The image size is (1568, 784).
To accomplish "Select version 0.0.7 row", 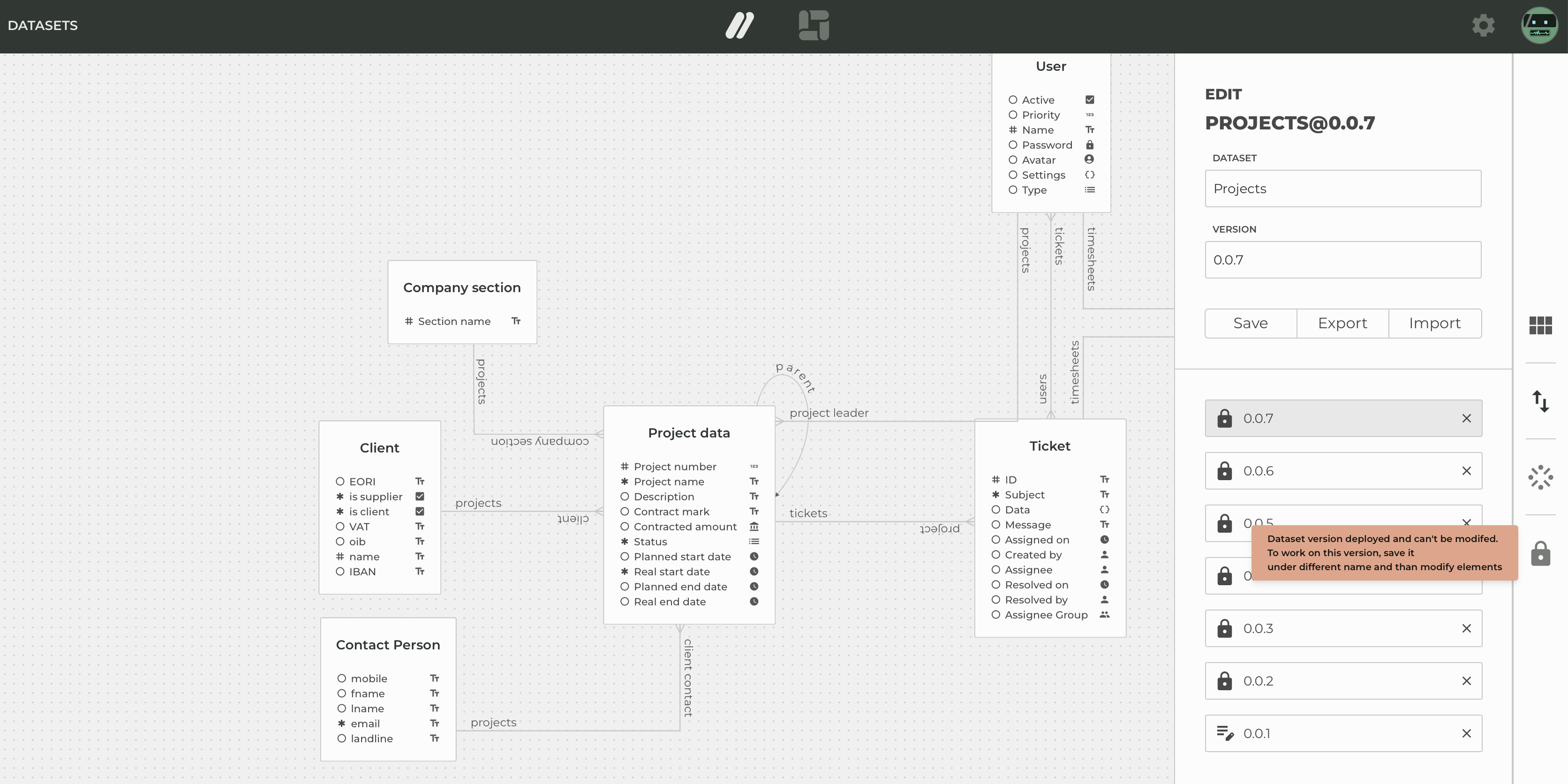I will (1343, 418).
